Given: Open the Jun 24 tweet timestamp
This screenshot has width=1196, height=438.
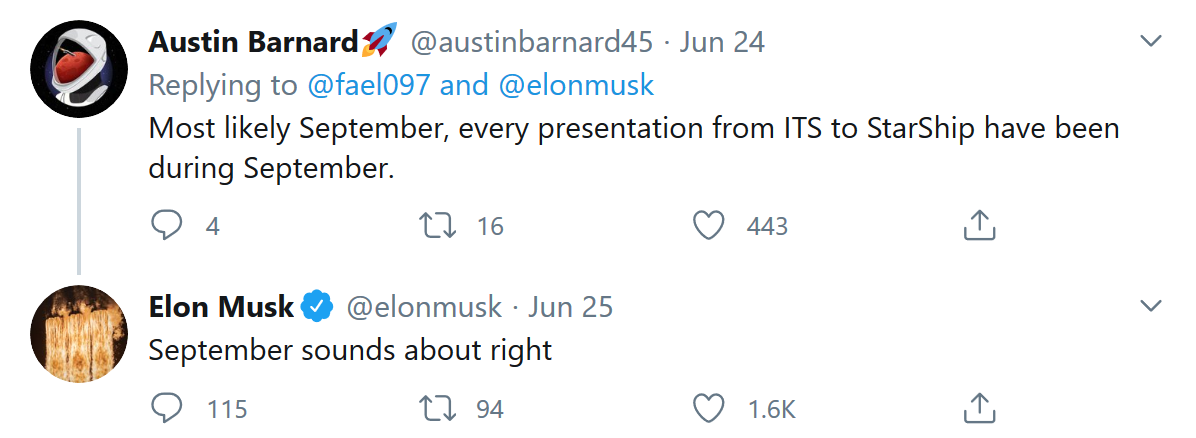Looking at the screenshot, I should pyautogui.click(x=722, y=42).
